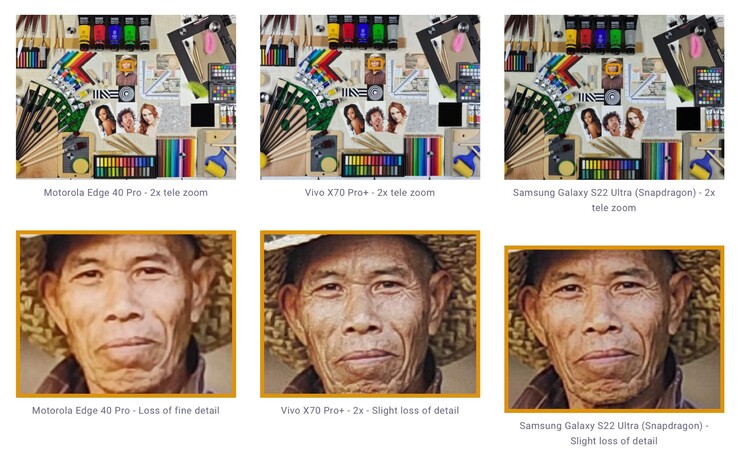Open Motorola Edge 40 Pro tele zoom chart image
The image size is (738, 455).
pyautogui.click(x=126, y=97)
